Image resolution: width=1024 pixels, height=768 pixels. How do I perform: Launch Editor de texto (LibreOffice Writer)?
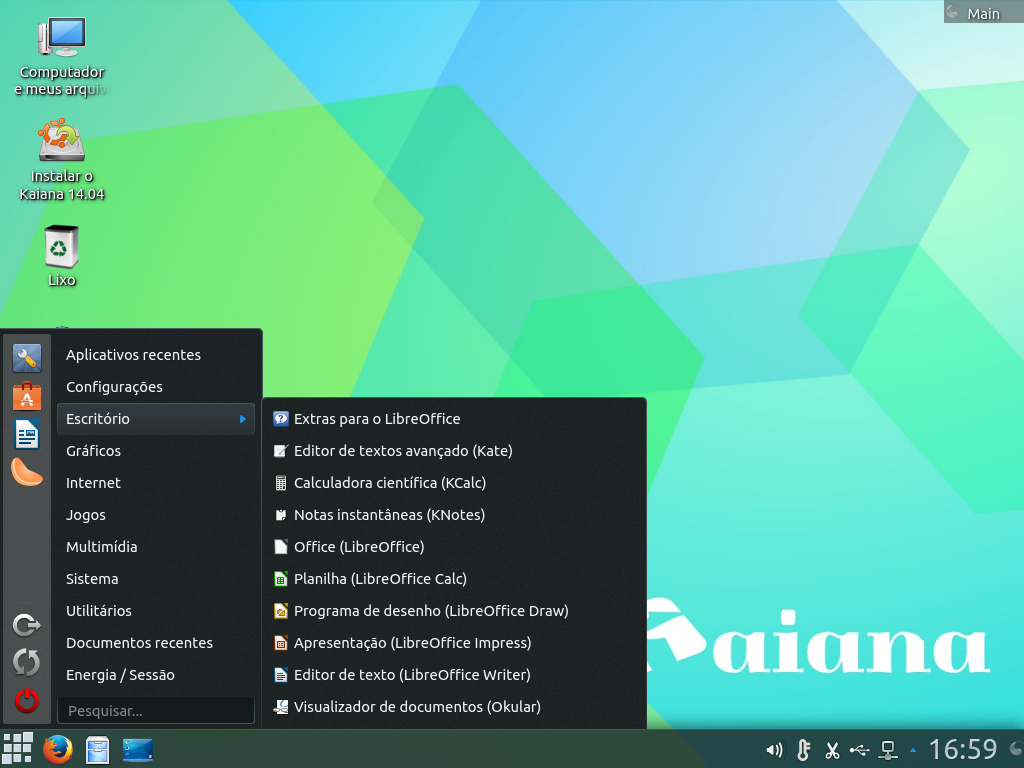[454, 675]
